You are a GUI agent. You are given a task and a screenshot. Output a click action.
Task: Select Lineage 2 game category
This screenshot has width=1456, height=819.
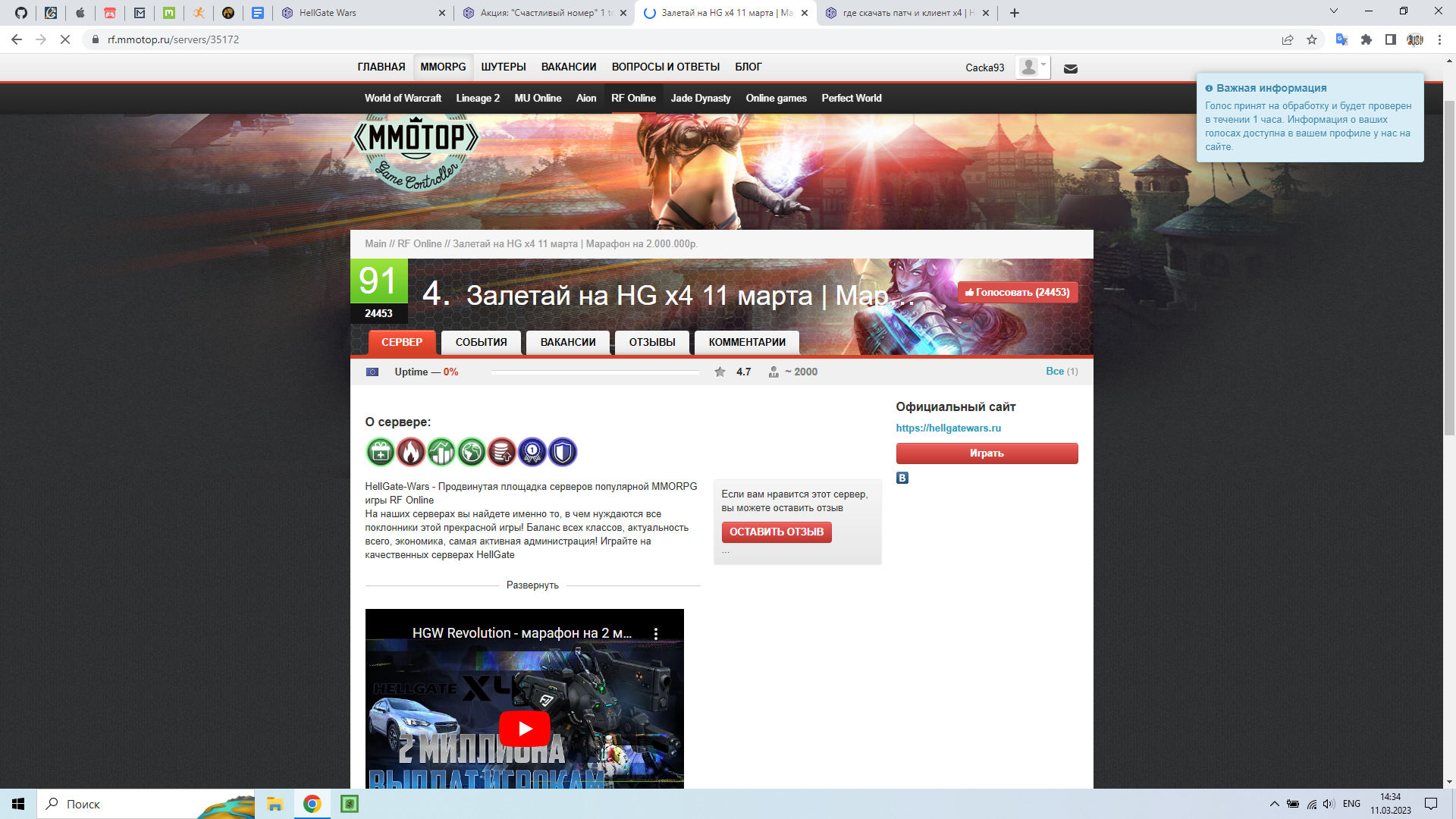[x=478, y=99]
